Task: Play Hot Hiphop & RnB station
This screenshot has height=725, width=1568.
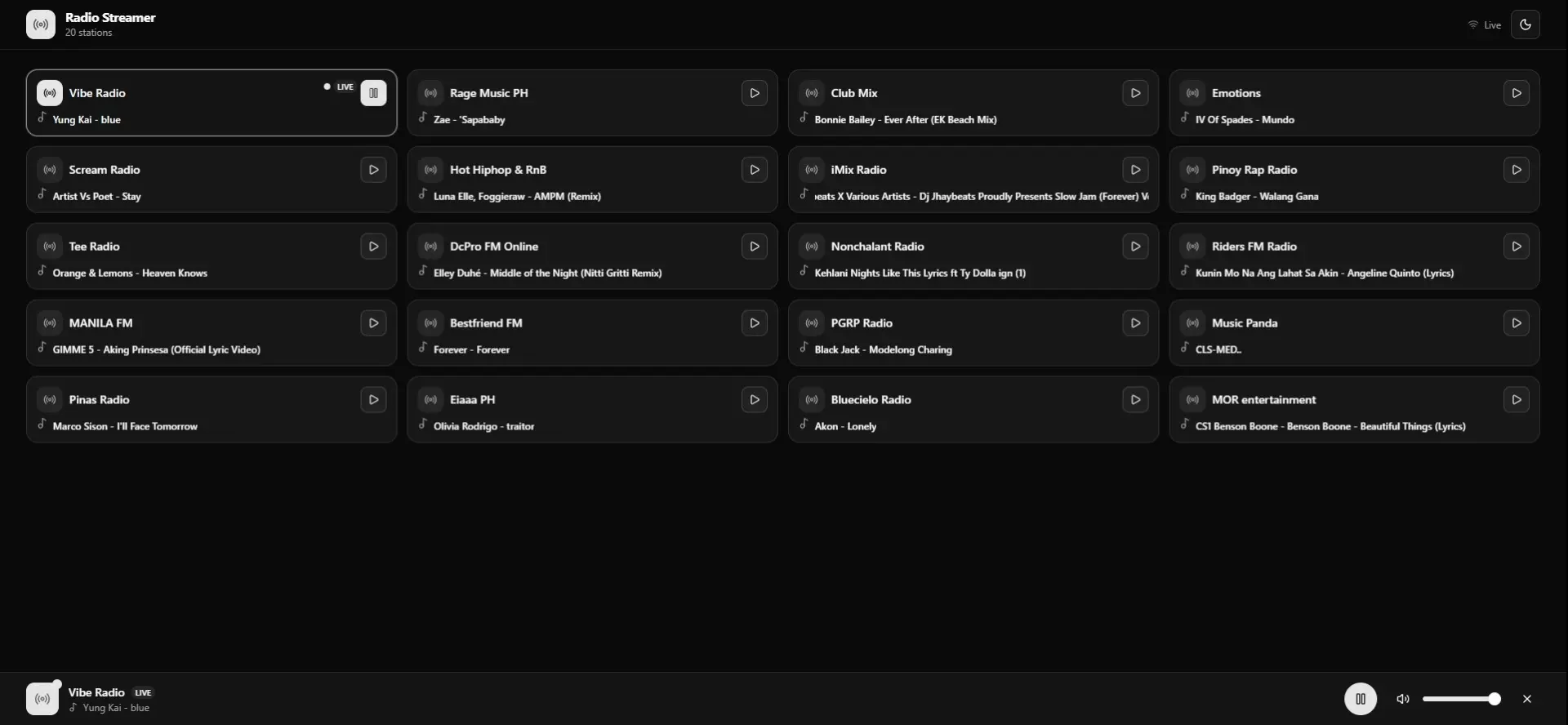Action: [754, 170]
